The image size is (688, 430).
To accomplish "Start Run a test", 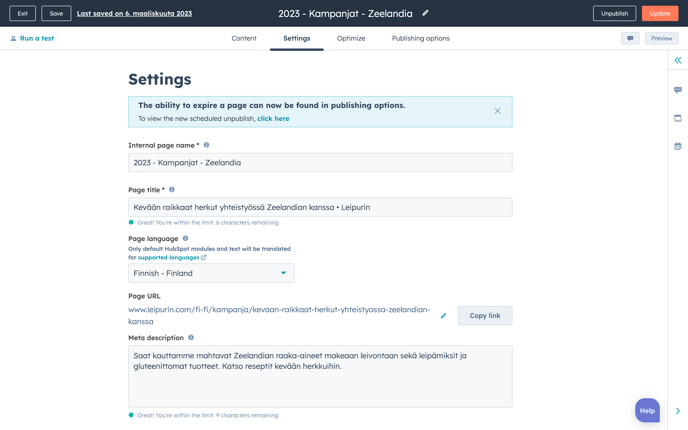I will (37, 39).
